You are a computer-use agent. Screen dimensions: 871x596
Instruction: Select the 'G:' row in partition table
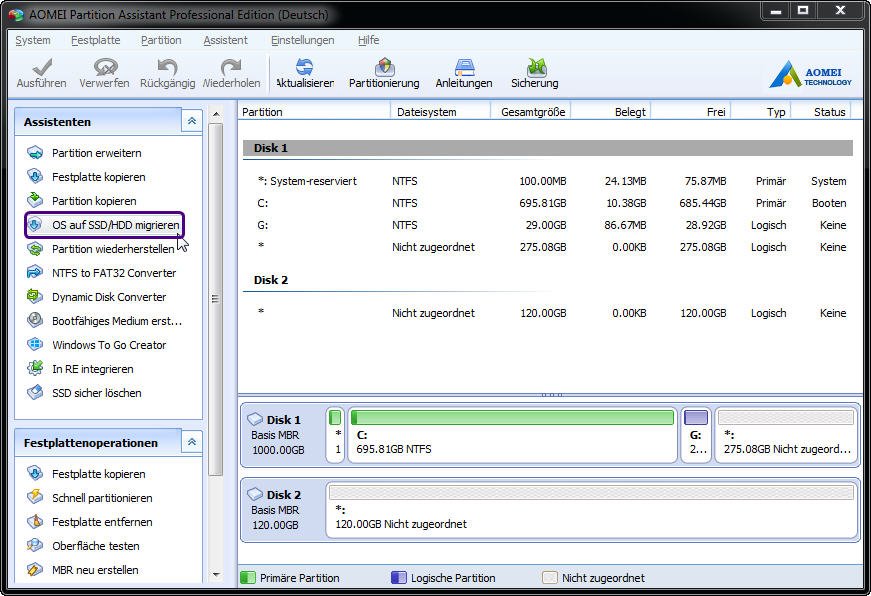(548, 225)
